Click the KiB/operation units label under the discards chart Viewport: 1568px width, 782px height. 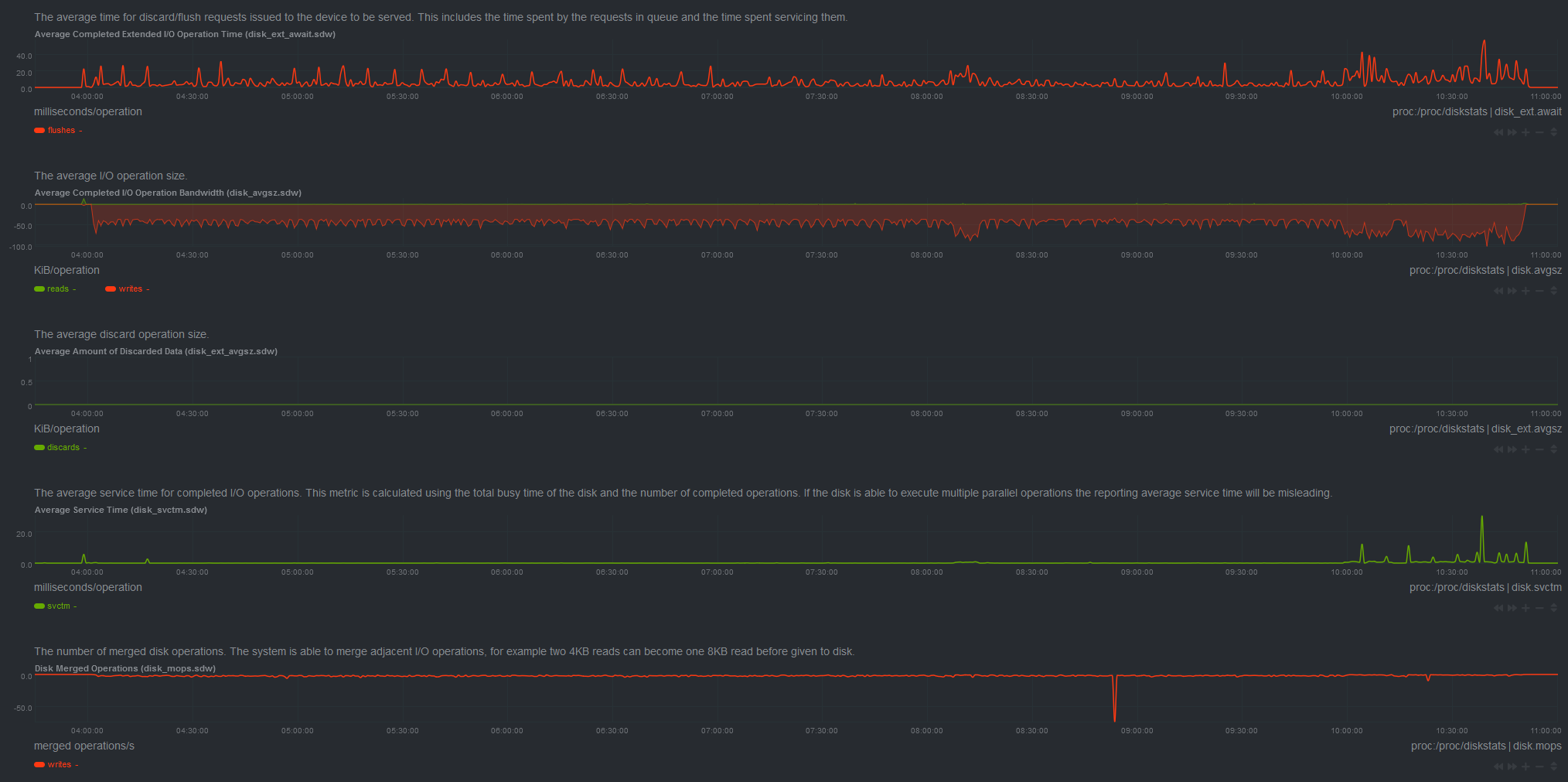point(66,429)
